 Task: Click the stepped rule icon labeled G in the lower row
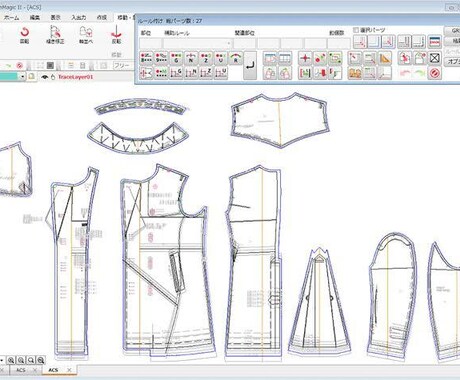[176, 73]
